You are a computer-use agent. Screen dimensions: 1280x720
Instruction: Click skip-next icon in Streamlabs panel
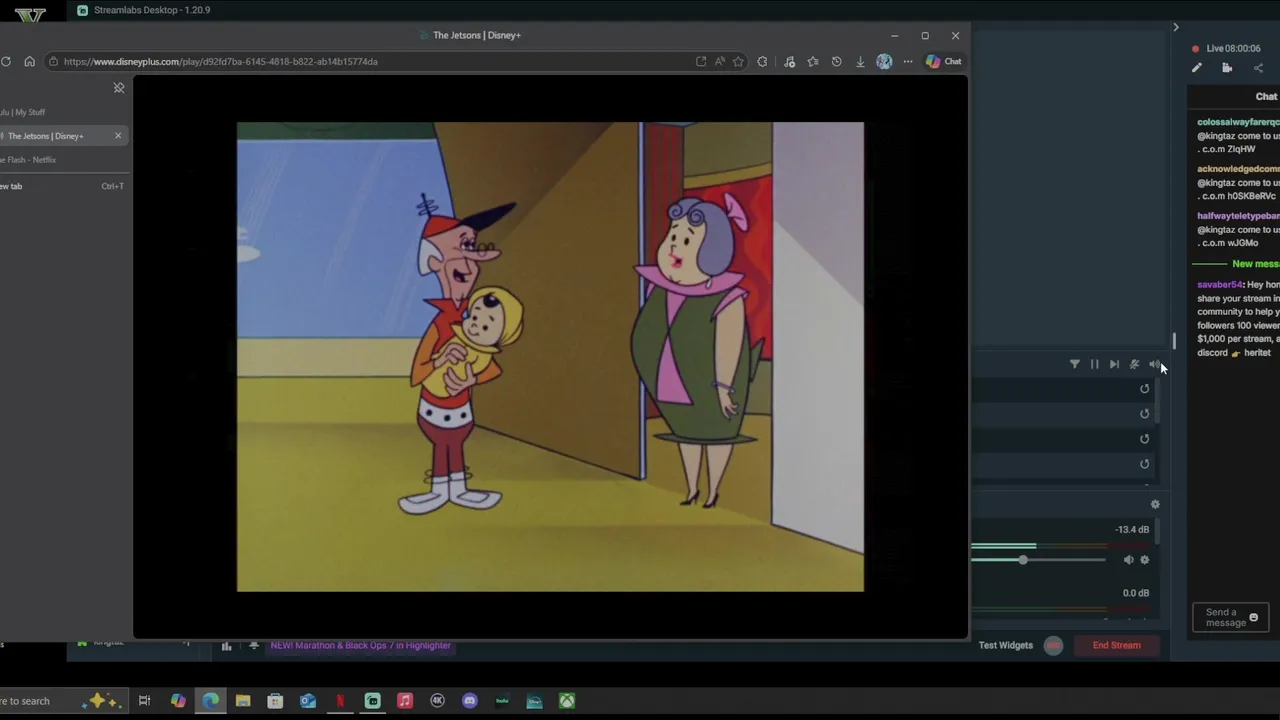tap(1114, 364)
